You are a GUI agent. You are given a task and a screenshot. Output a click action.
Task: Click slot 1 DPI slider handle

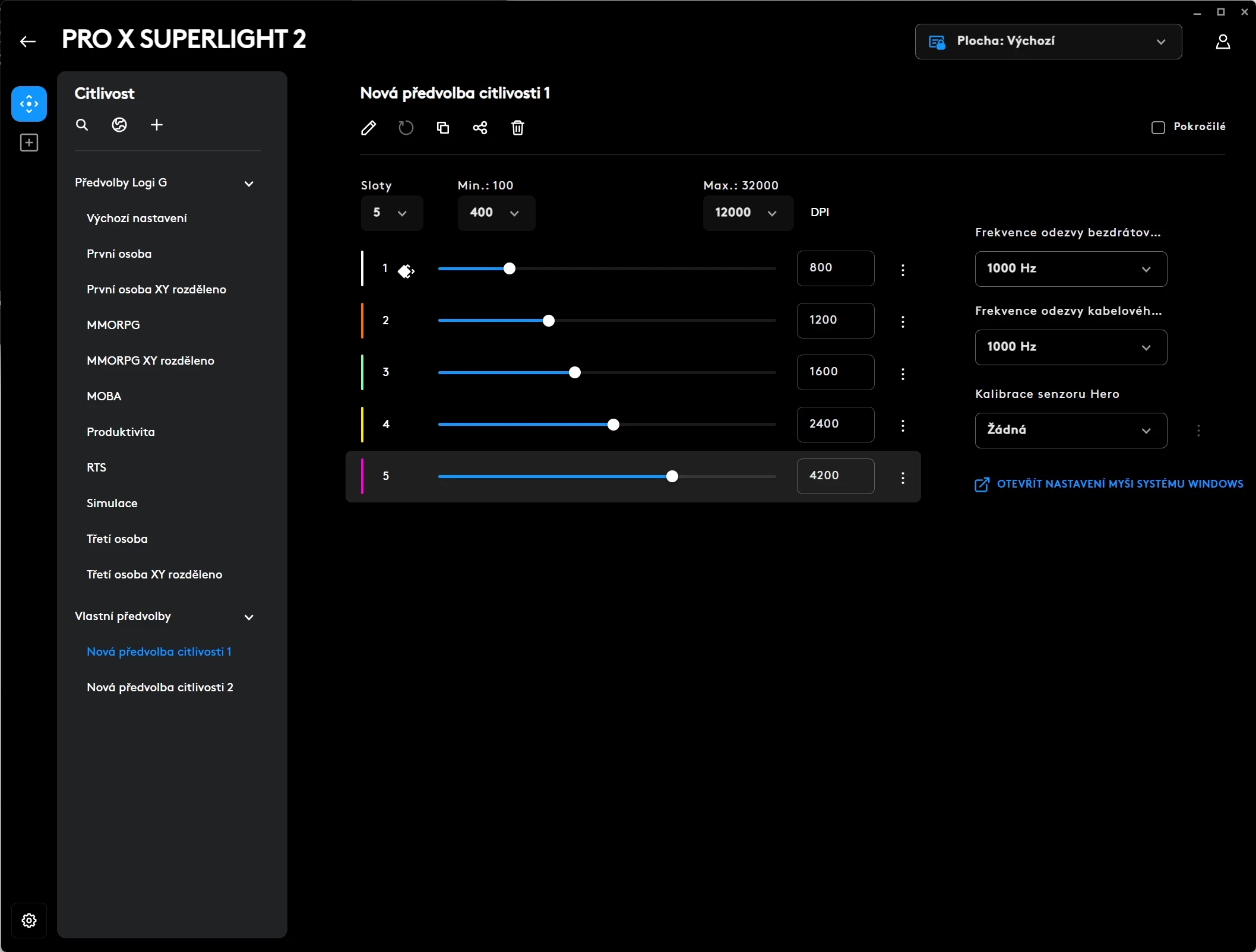point(510,269)
